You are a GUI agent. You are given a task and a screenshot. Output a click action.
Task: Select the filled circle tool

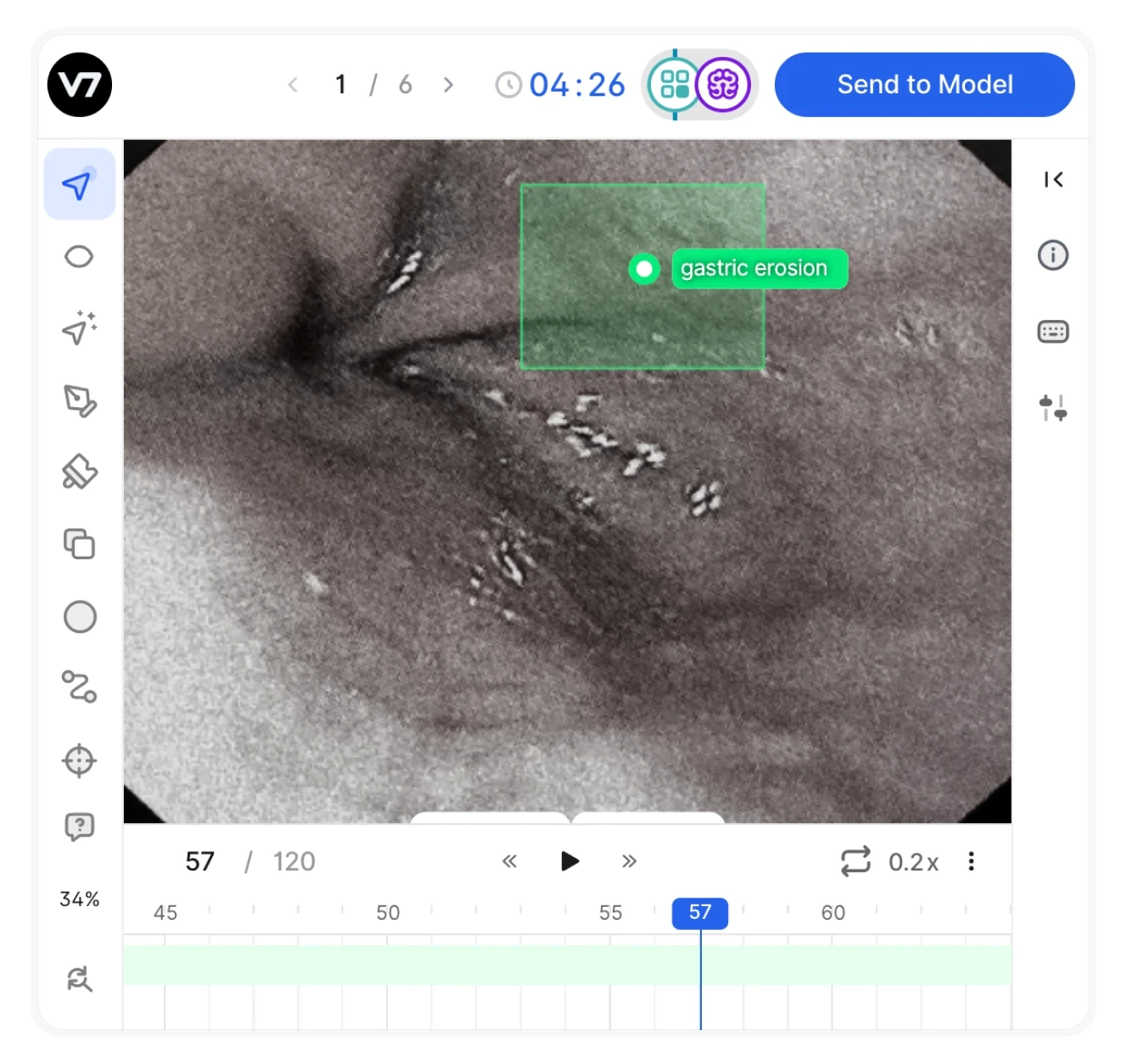[x=80, y=617]
